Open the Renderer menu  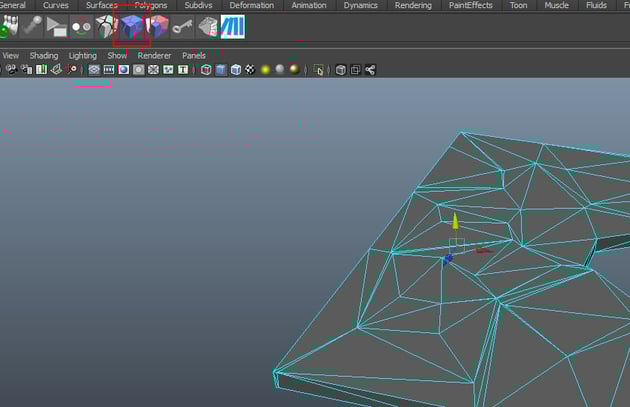click(x=154, y=56)
